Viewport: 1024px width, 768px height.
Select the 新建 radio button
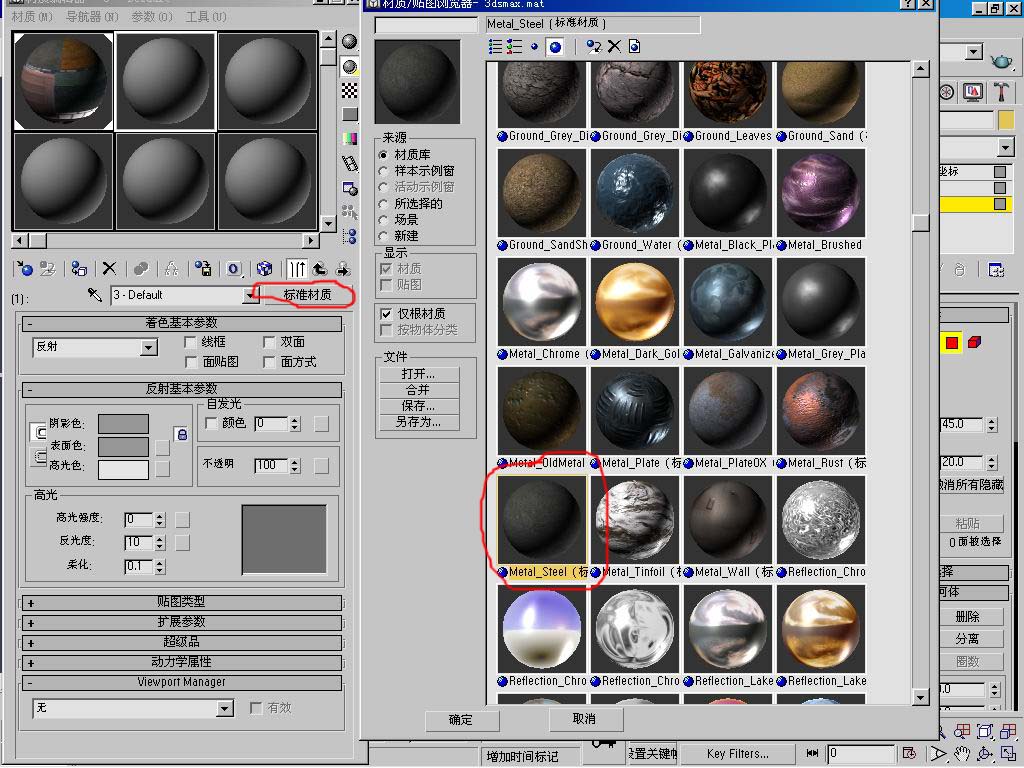tap(383, 236)
